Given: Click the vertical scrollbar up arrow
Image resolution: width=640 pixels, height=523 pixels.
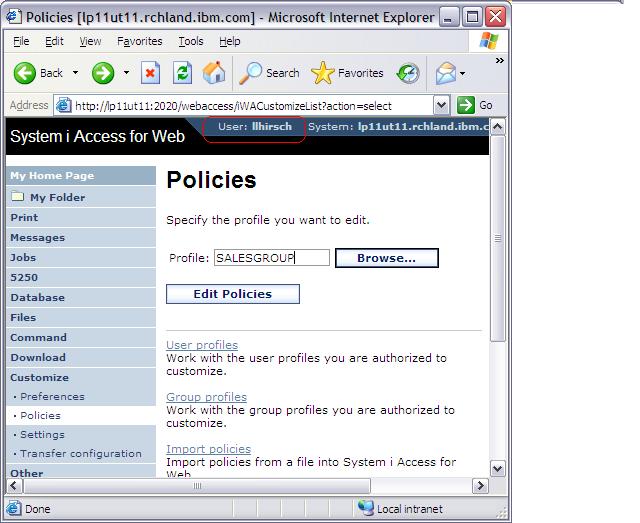Looking at the screenshot, I should [x=498, y=126].
